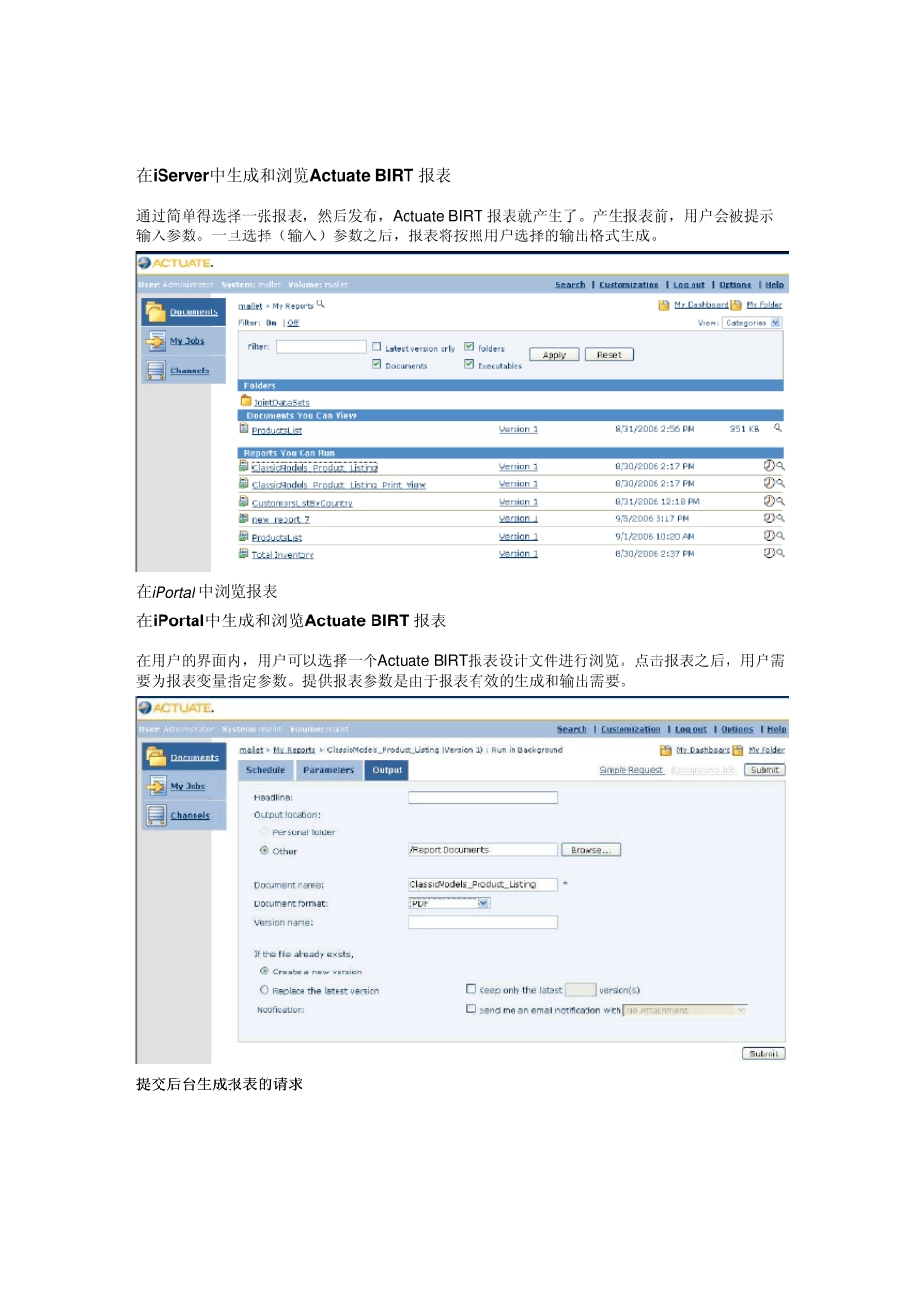Open My Jobs icon on Run in Background page

point(157,786)
